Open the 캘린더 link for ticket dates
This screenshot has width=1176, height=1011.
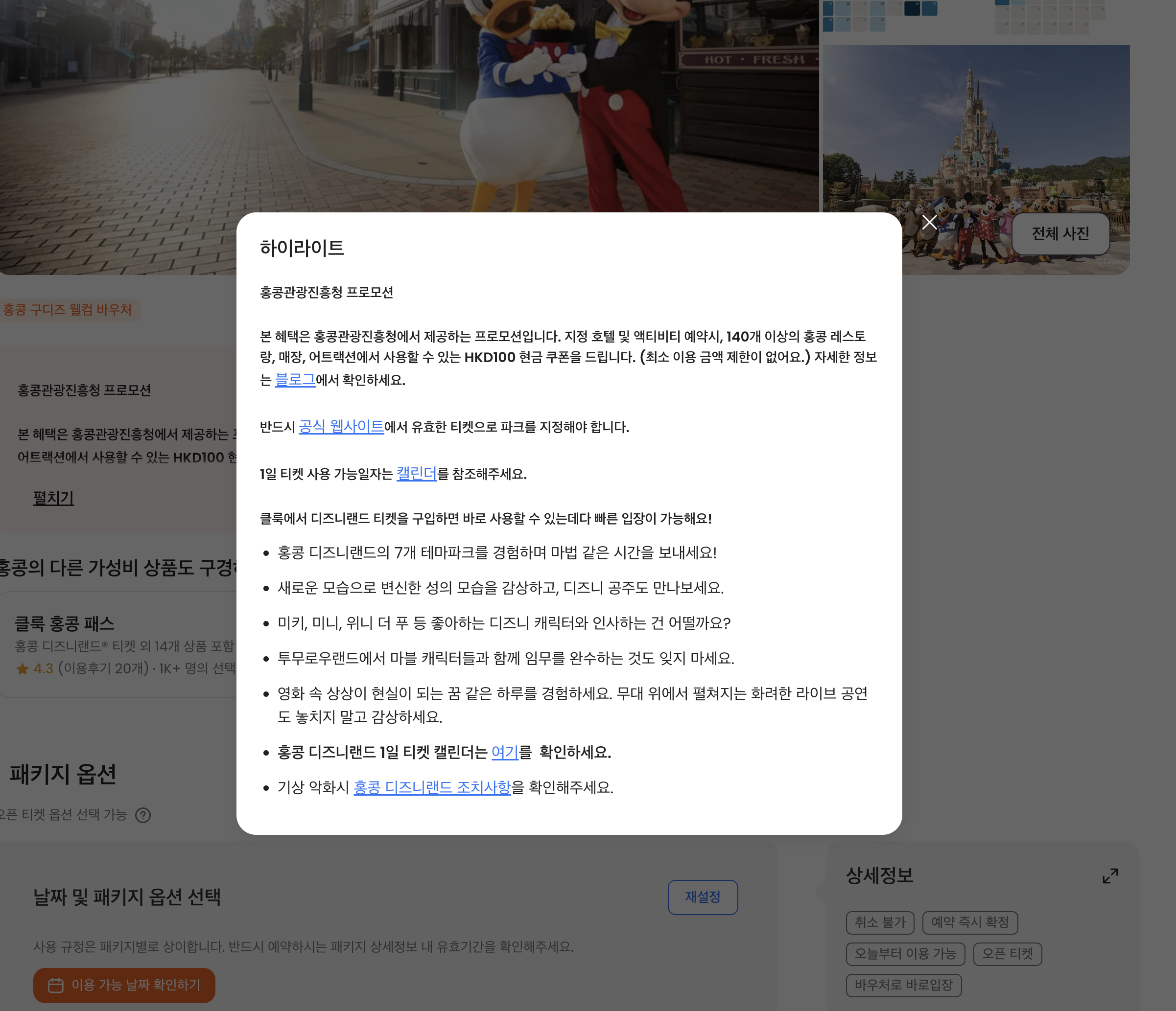click(x=417, y=473)
